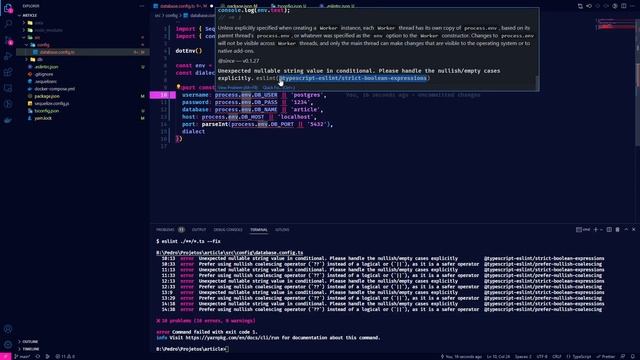The height and width of the screenshot is (360, 640).
Task: Open the Source Control view icon
Action: pos(8,40)
